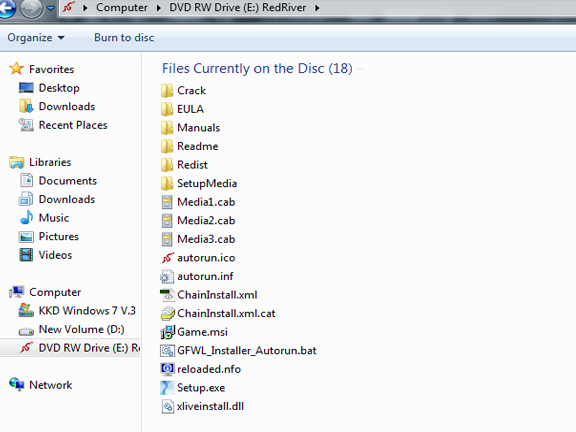The height and width of the screenshot is (432, 576).
Task: Click the Burn to disc button
Action: 124,37
